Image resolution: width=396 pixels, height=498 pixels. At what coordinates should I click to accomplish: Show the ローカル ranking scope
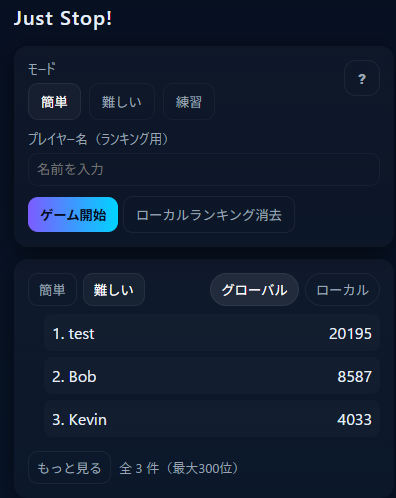point(342,290)
